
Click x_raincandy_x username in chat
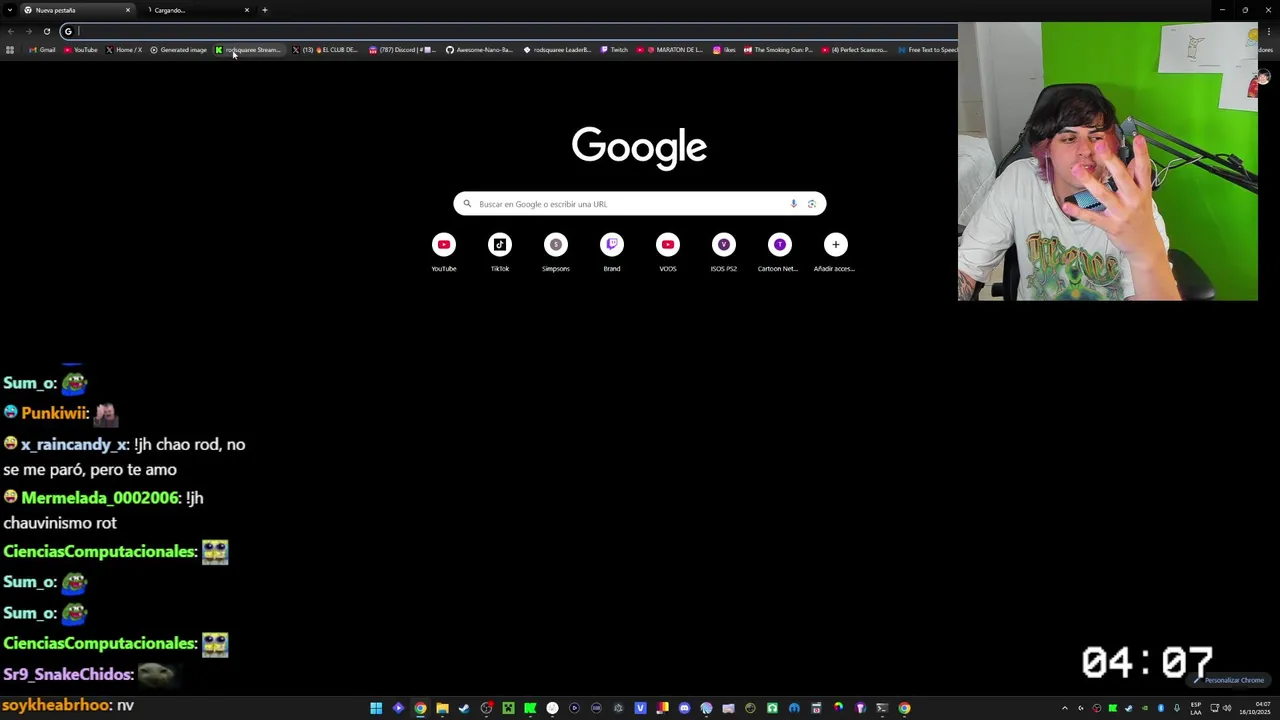click(74, 444)
